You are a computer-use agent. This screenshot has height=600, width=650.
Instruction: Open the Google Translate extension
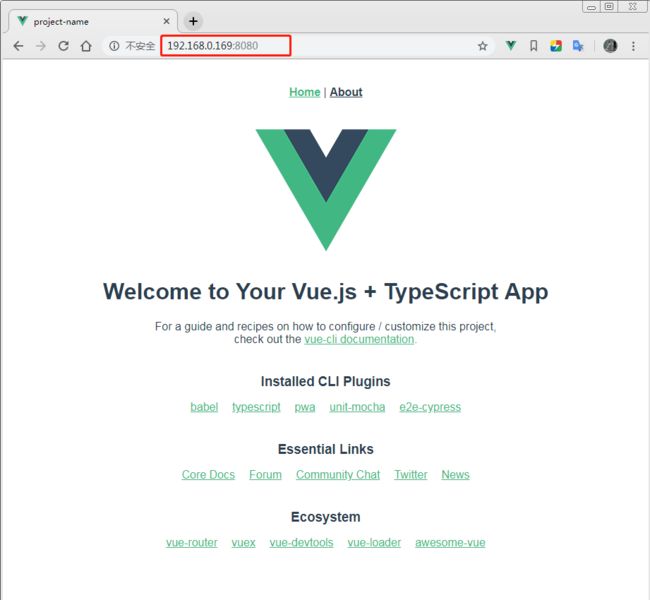click(x=578, y=46)
